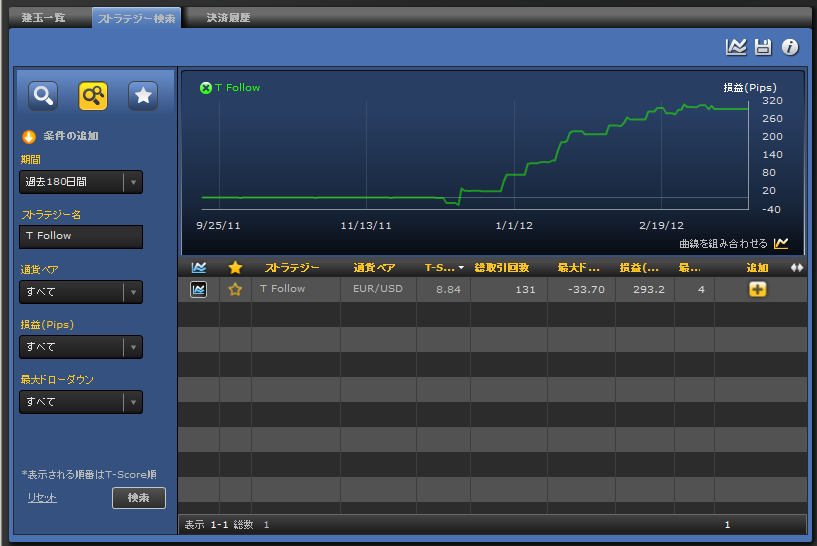This screenshot has width=817, height=546.
Task: Select the advanced search gears icon
Action: point(93,95)
